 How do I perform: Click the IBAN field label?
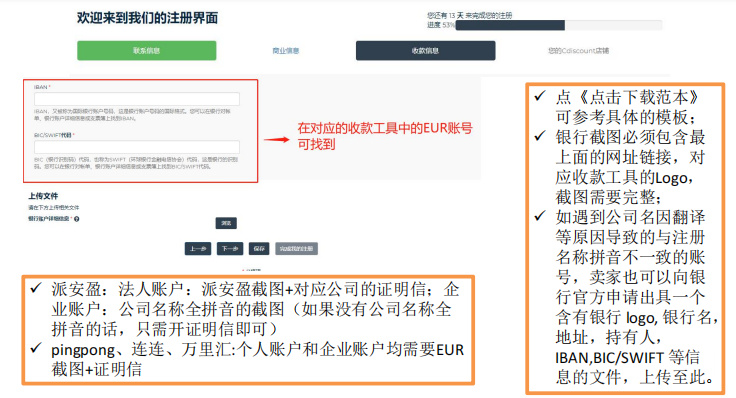[42, 87]
